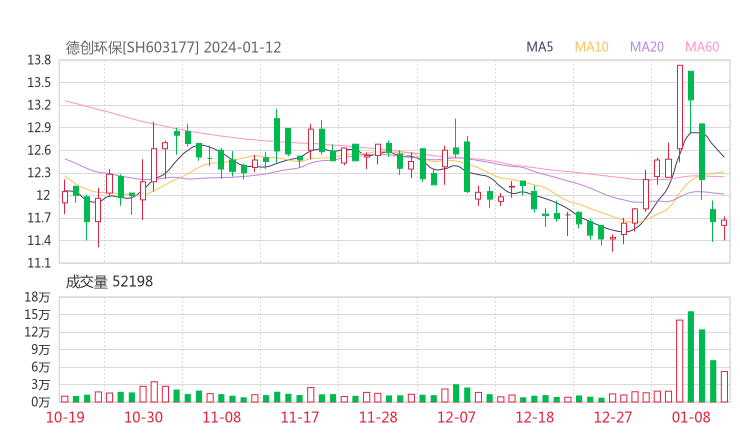Click the 成交量 52198 volume label
The image size is (740, 440).
[109, 282]
